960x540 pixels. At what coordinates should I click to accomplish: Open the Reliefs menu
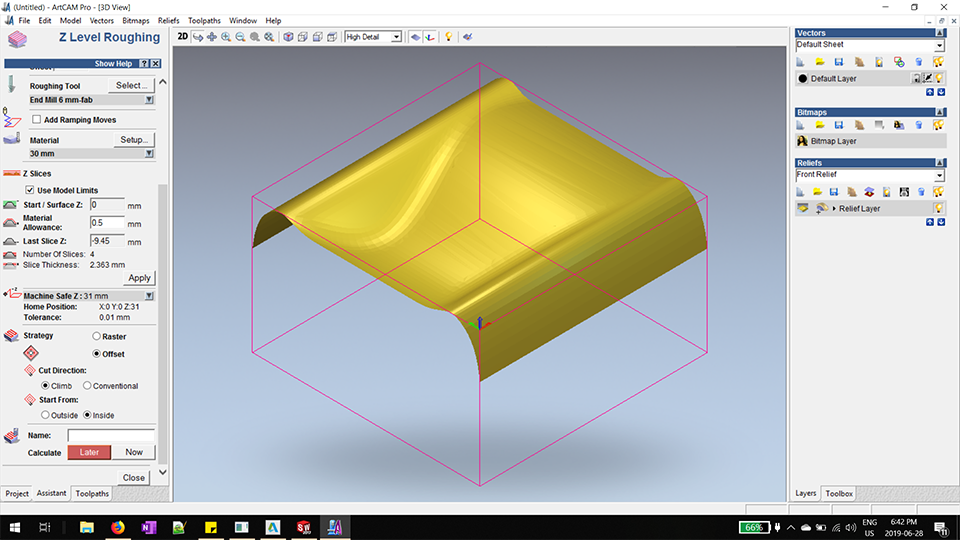coord(168,20)
